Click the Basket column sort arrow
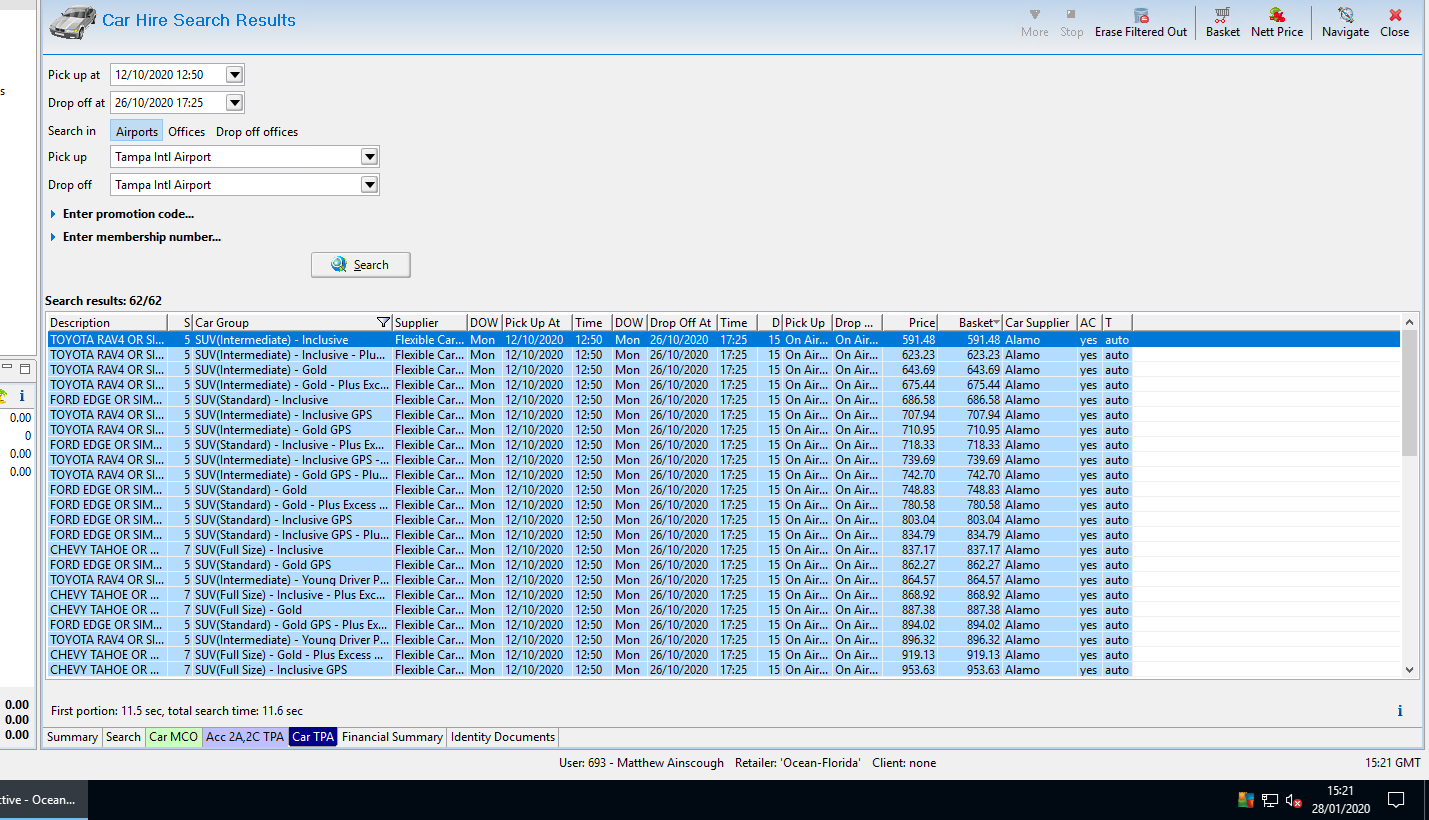 click(x=997, y=323)
